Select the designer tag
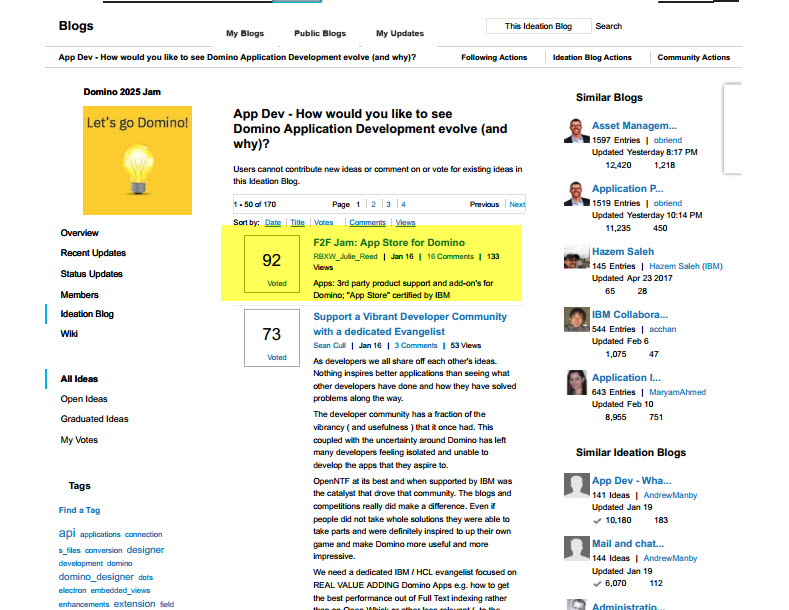 point(145,550)
